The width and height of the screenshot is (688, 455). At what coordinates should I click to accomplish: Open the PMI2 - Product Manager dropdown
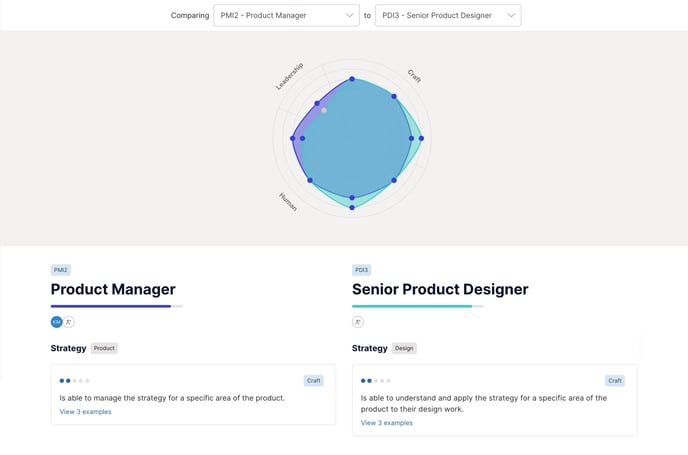[x=286, y=15]
